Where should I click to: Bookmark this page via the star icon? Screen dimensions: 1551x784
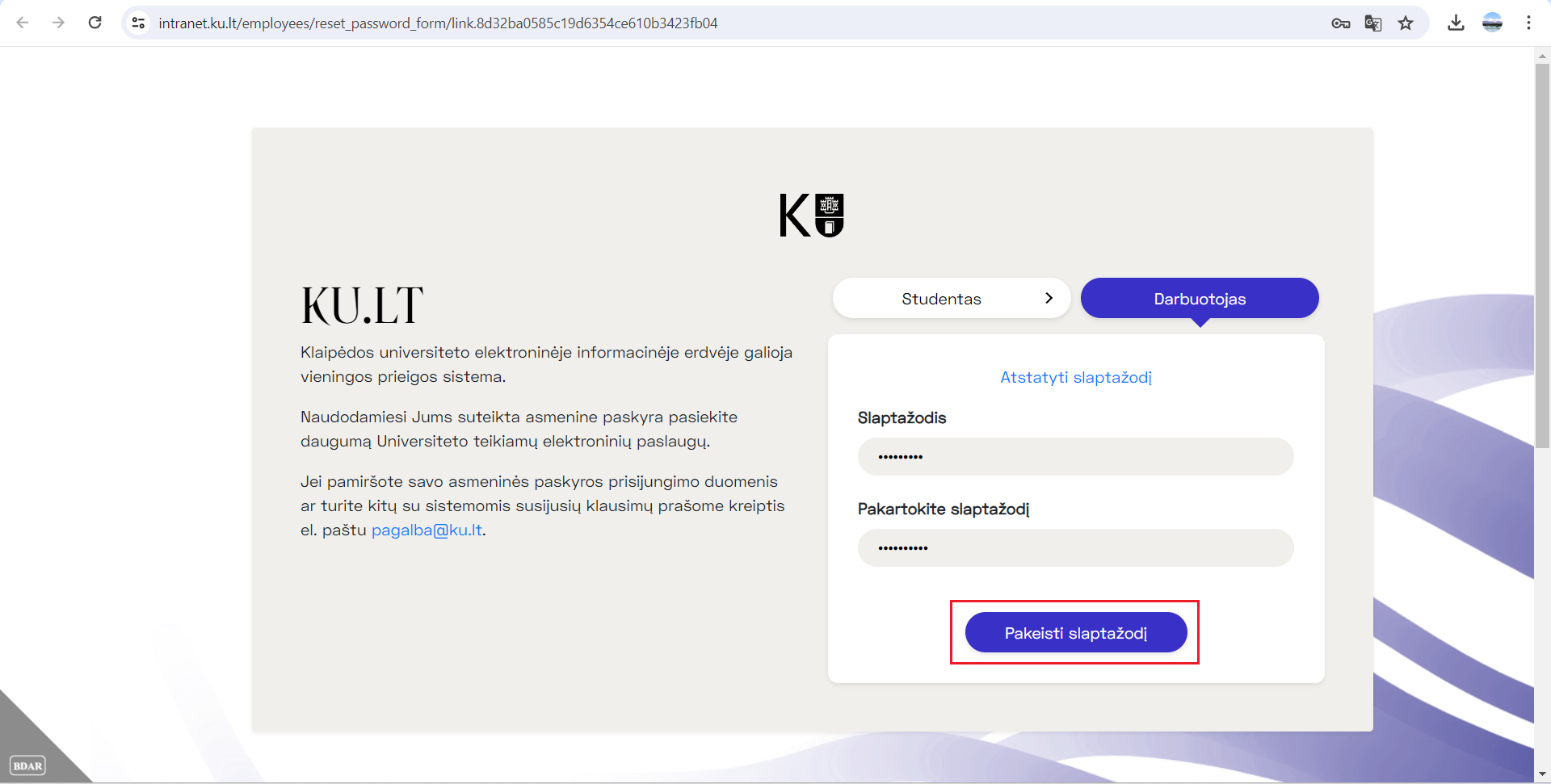(x=1406, y=23)
